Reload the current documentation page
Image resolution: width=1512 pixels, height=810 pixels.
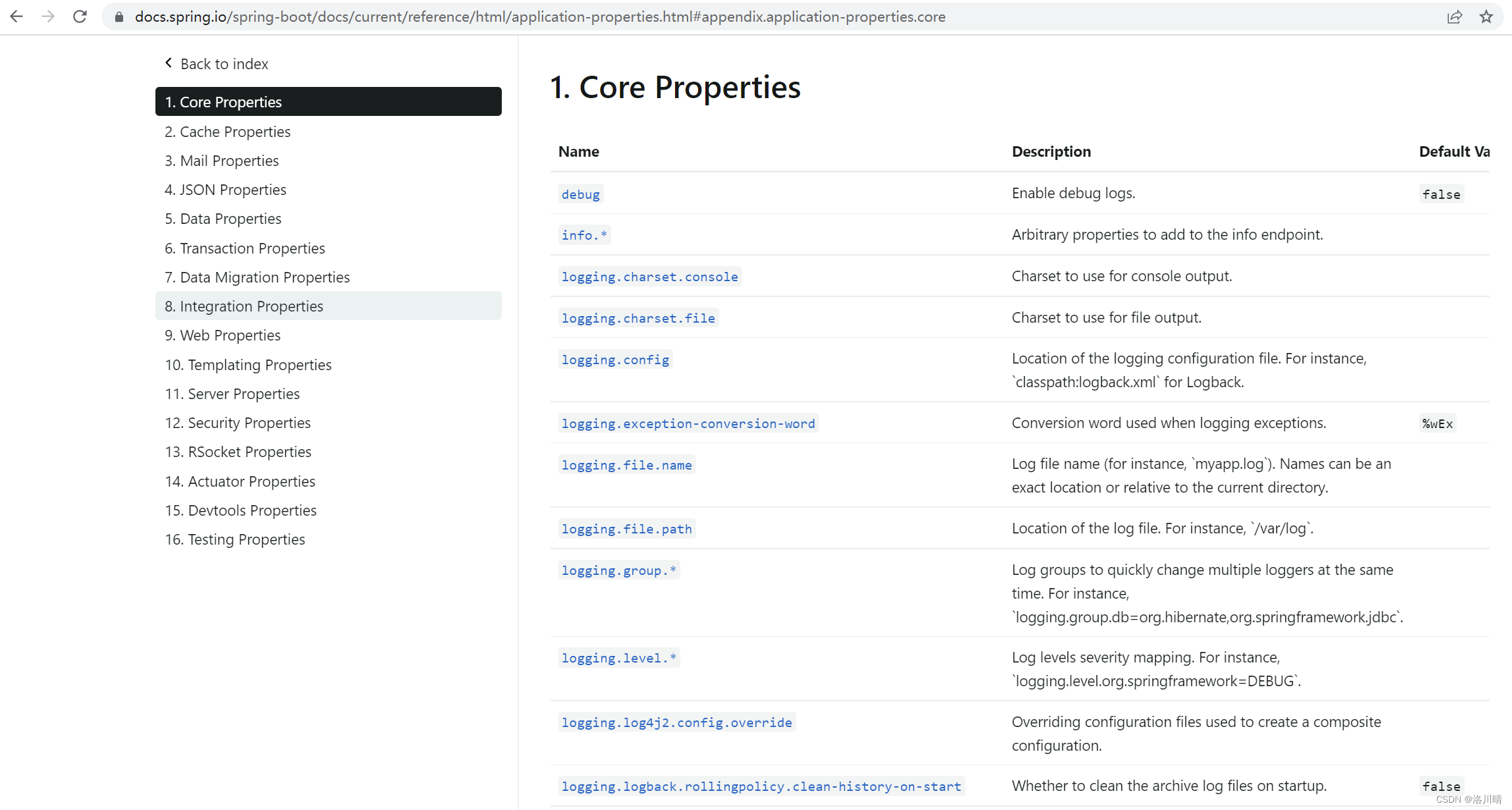[80, 16]
